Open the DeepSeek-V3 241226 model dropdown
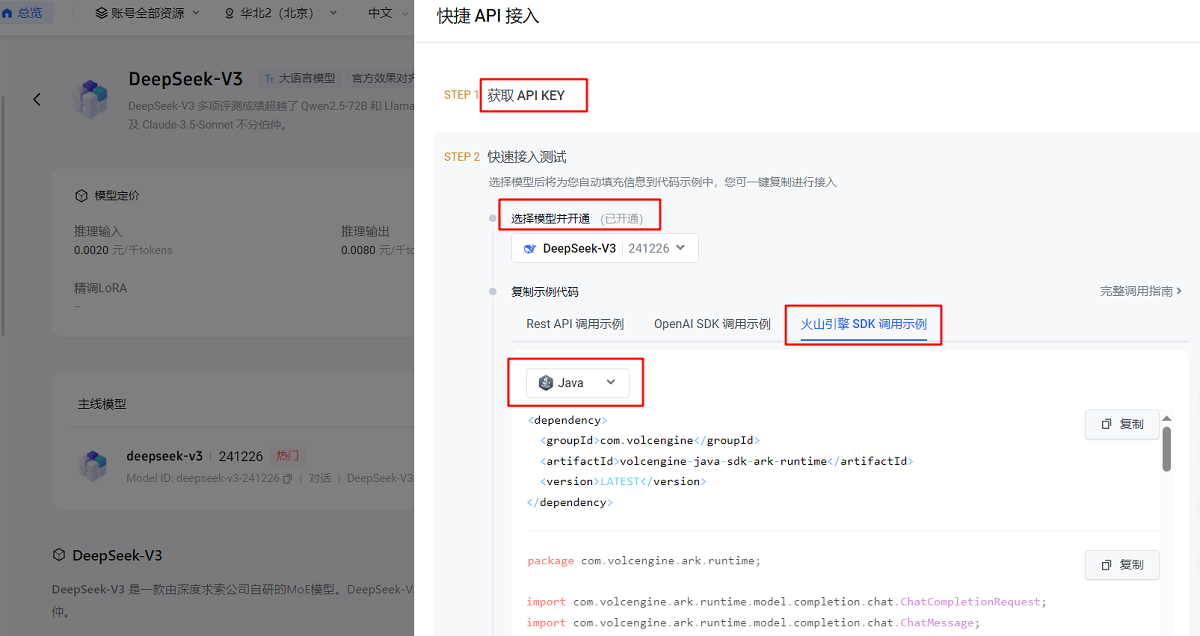The height and width of the screenshot is (636, 1200). [605, 248]
